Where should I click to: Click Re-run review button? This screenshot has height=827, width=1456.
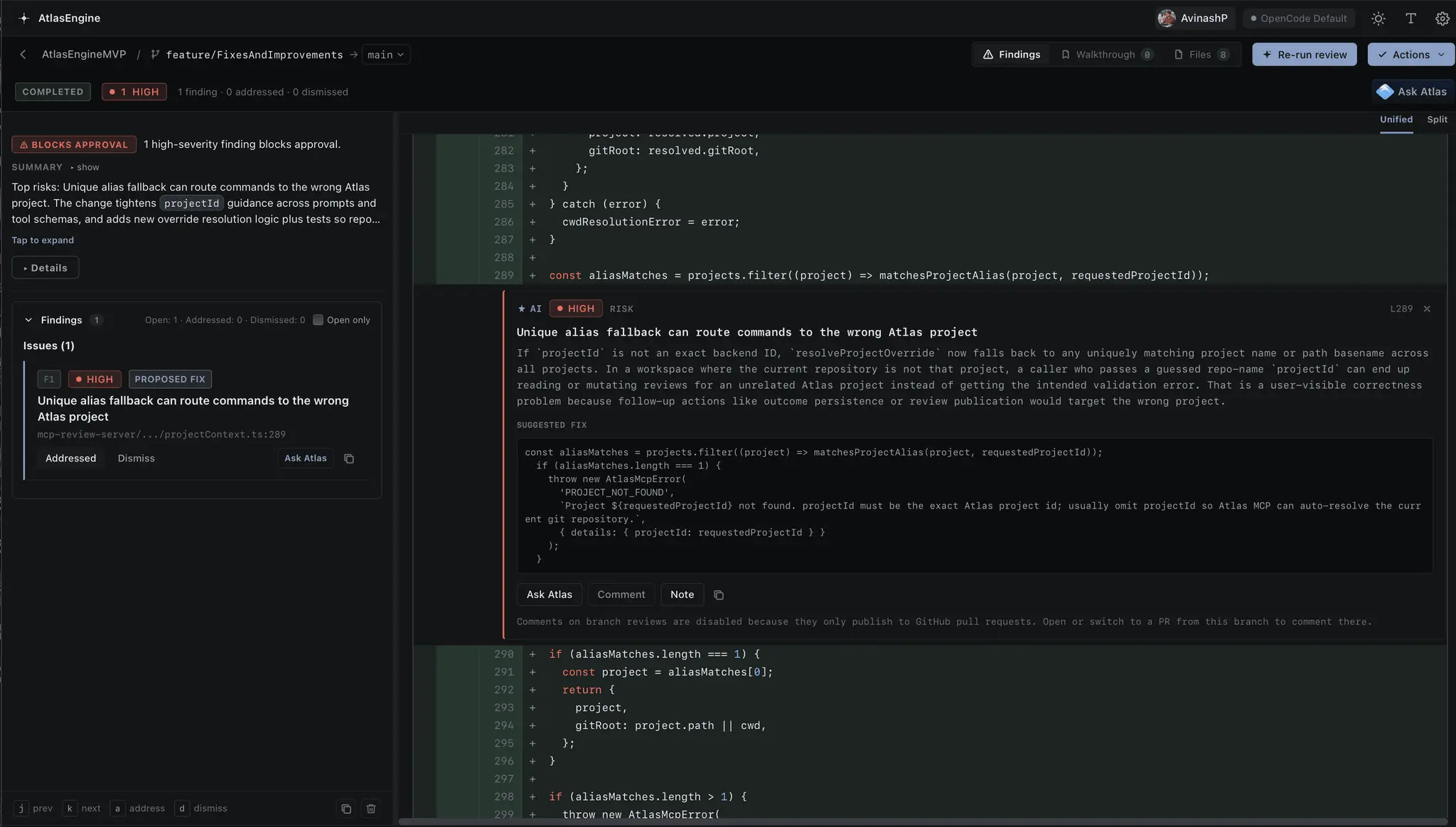point(1305,55)
